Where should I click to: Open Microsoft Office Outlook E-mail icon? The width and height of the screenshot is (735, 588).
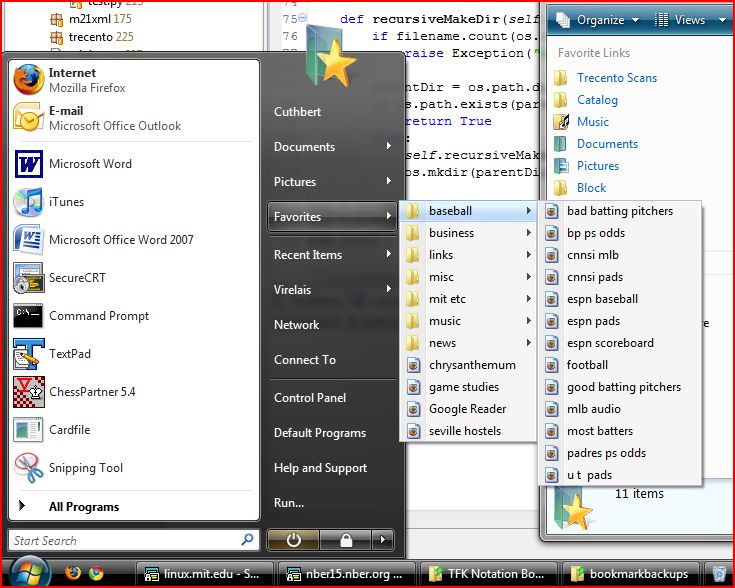pos(29,117)
